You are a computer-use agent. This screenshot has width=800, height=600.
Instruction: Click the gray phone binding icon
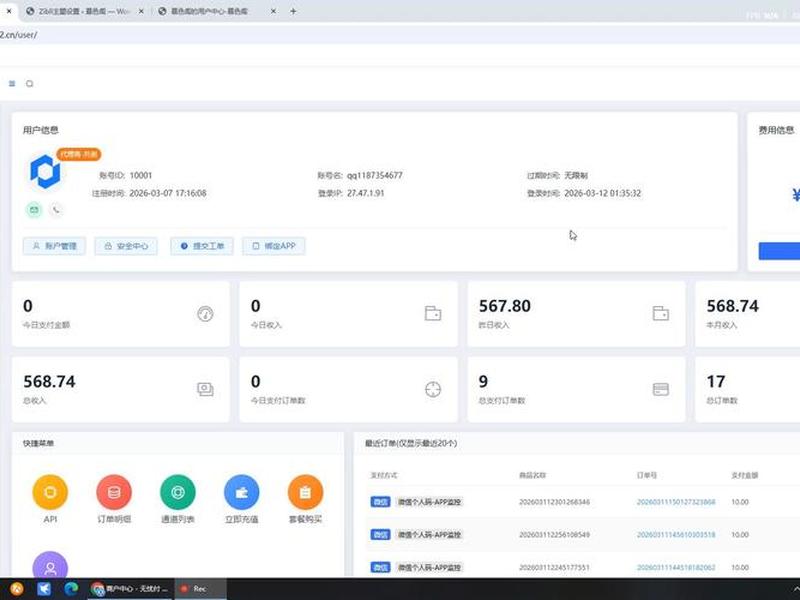[x=56, y=210]
